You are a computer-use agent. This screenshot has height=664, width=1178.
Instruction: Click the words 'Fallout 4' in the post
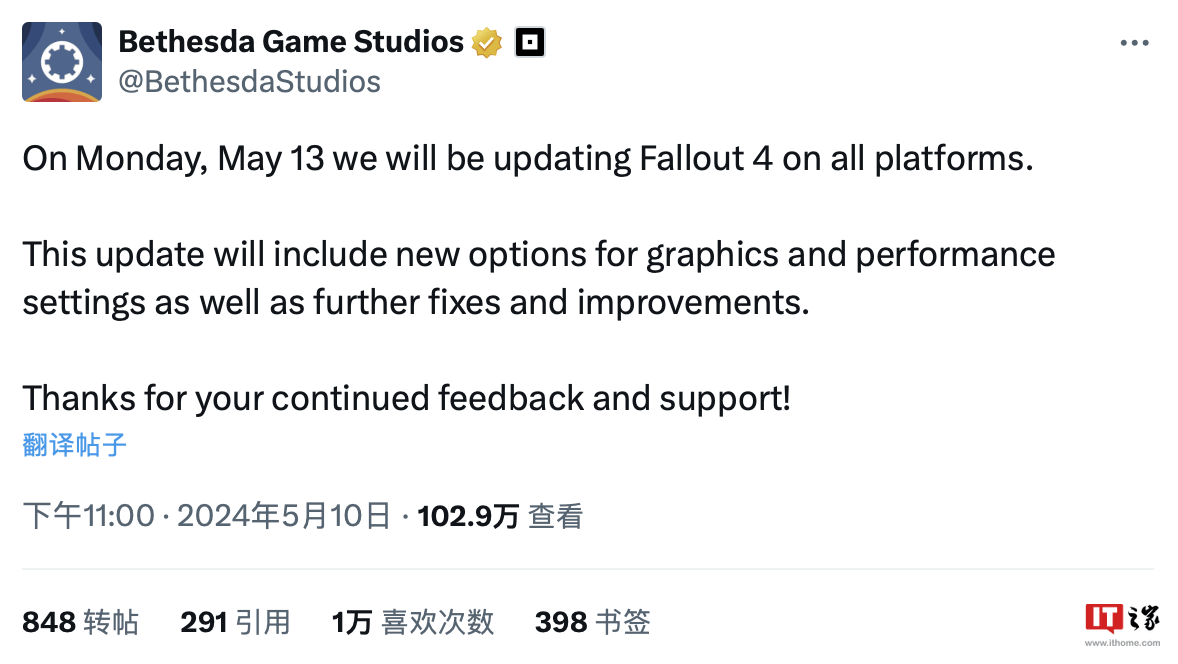[705, 158]
